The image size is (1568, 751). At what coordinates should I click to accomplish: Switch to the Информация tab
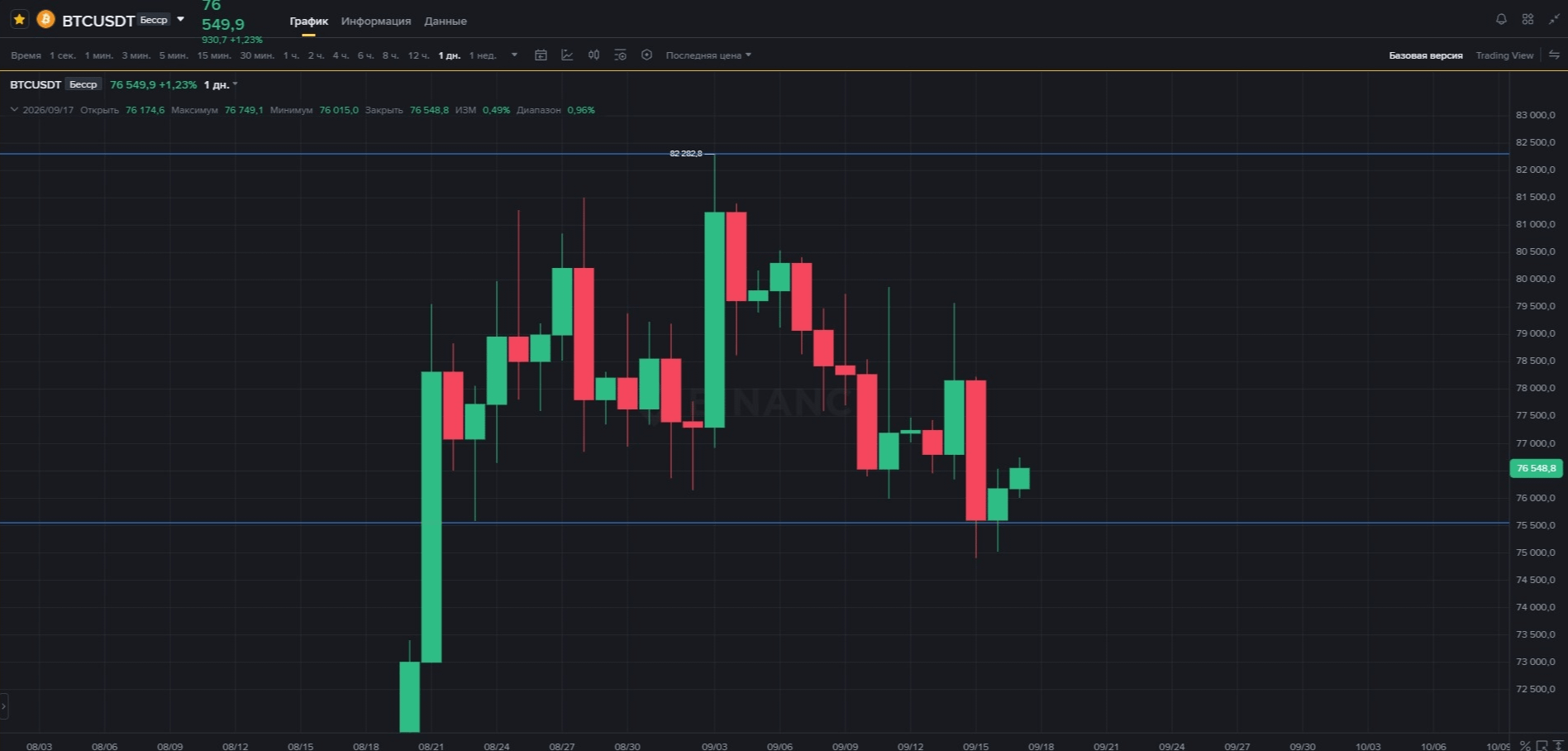point(376,21)
